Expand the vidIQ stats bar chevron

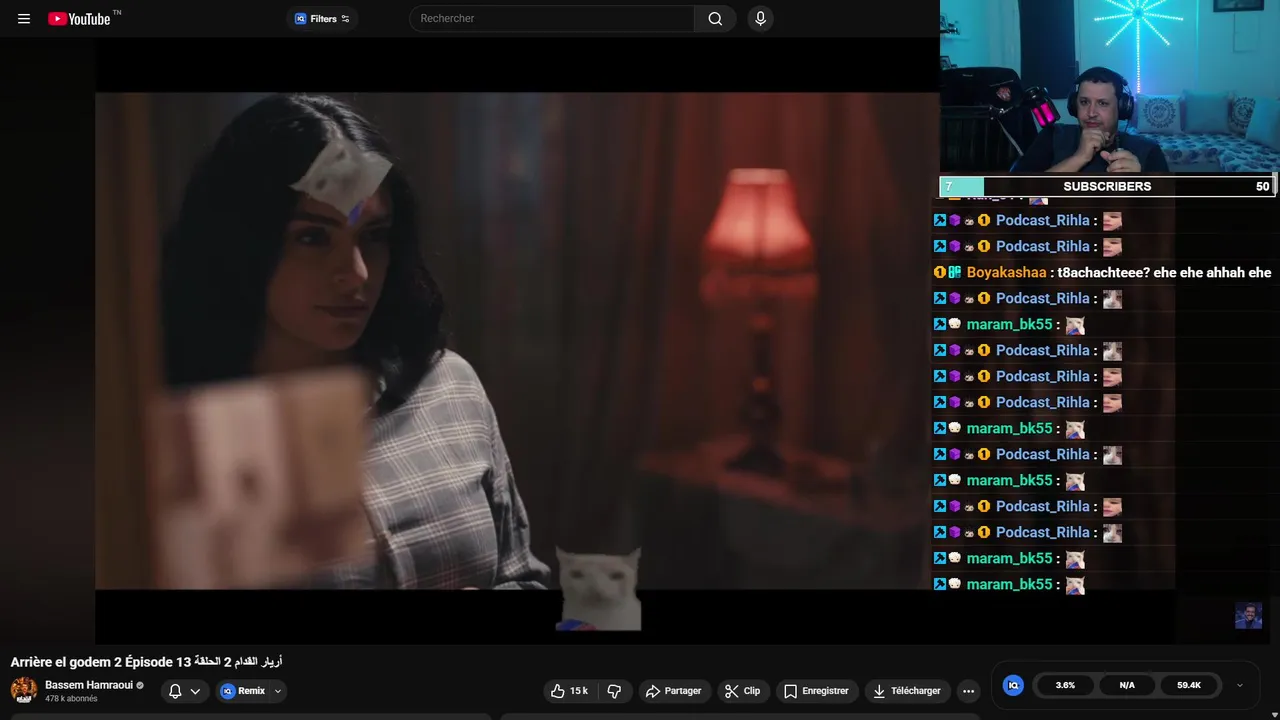coord(1240,685)
